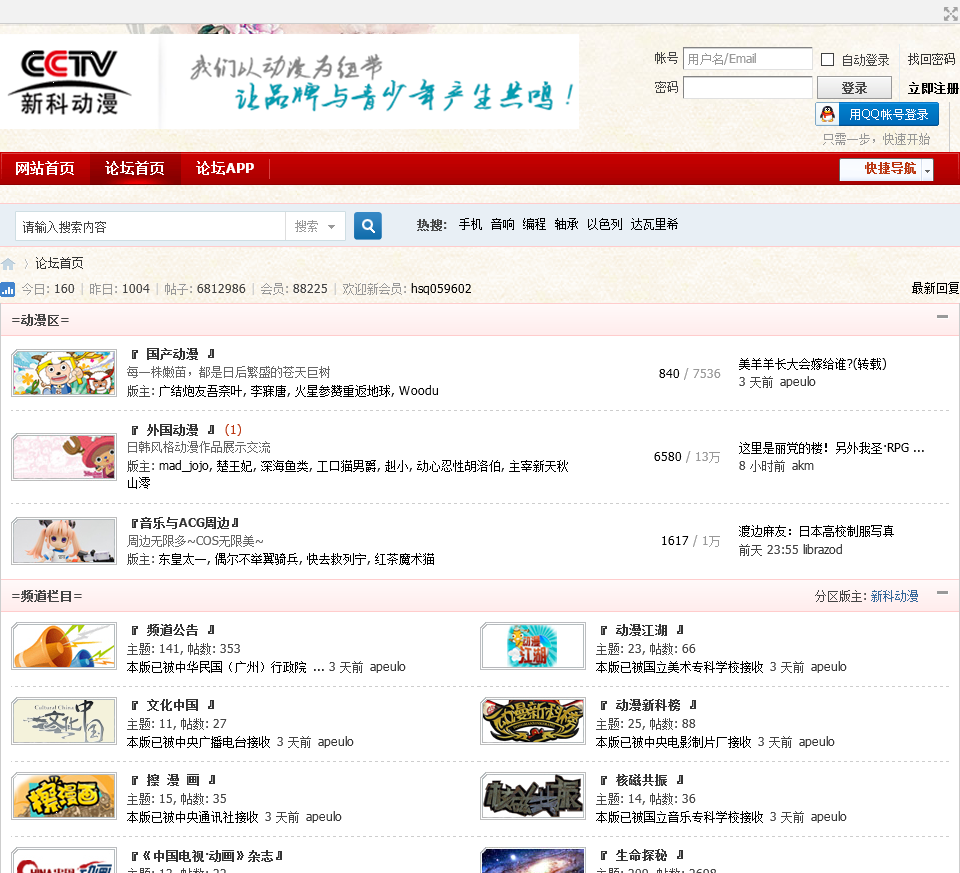The image size is (960, 873).
Task: Collapse the =频道栏目= section
Action: 942,593
